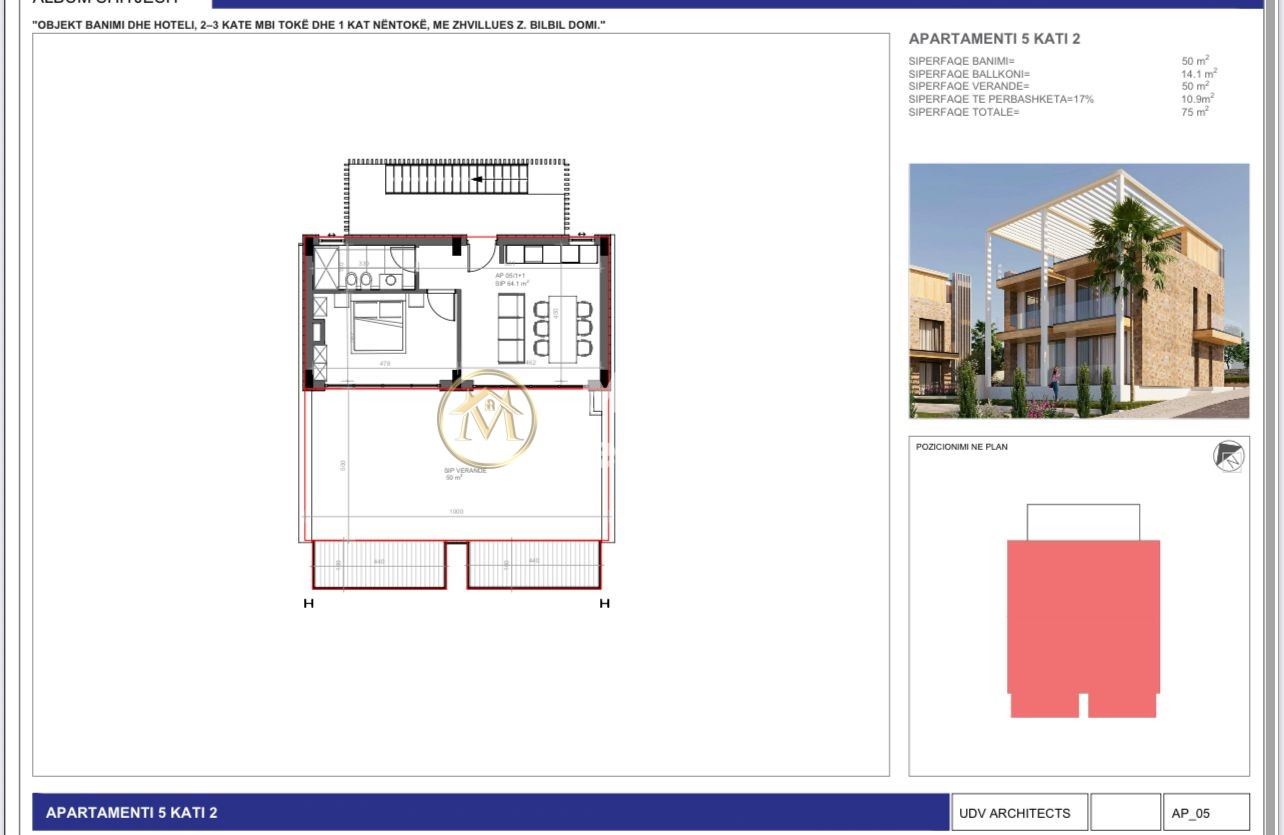Screen dimensions: 1284x835
Task: Click the "SIP VERANDE" label on the veranda
Action: click(465, 470)
